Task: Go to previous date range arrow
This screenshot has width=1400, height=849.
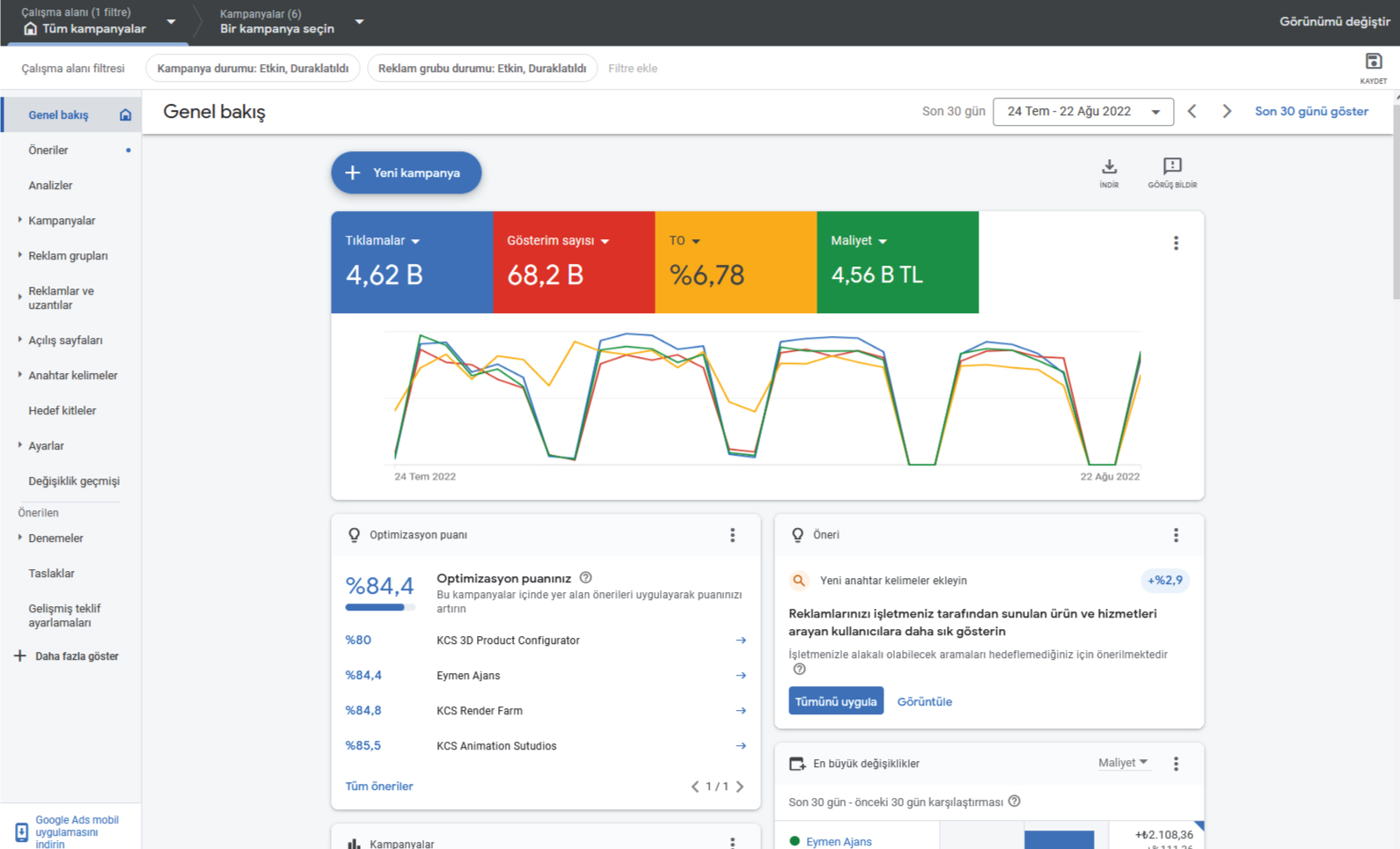Action: [1191, 112]
